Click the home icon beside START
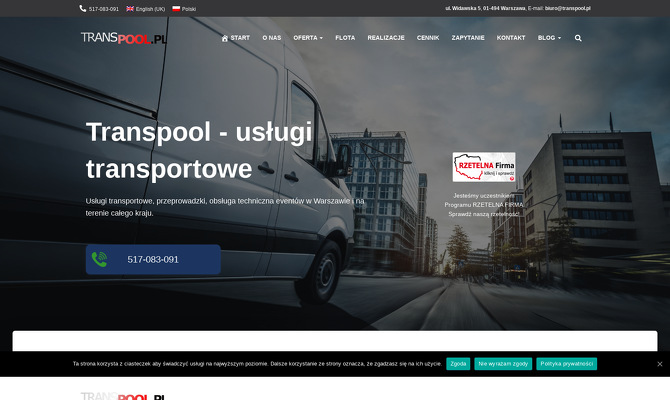This screenshot has width=670, height=400. pos(225,38)
